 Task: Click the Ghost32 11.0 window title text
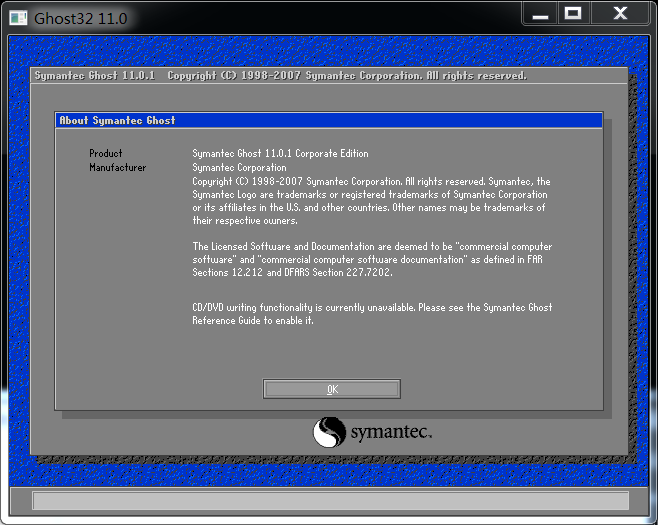[x=80, y=18]
